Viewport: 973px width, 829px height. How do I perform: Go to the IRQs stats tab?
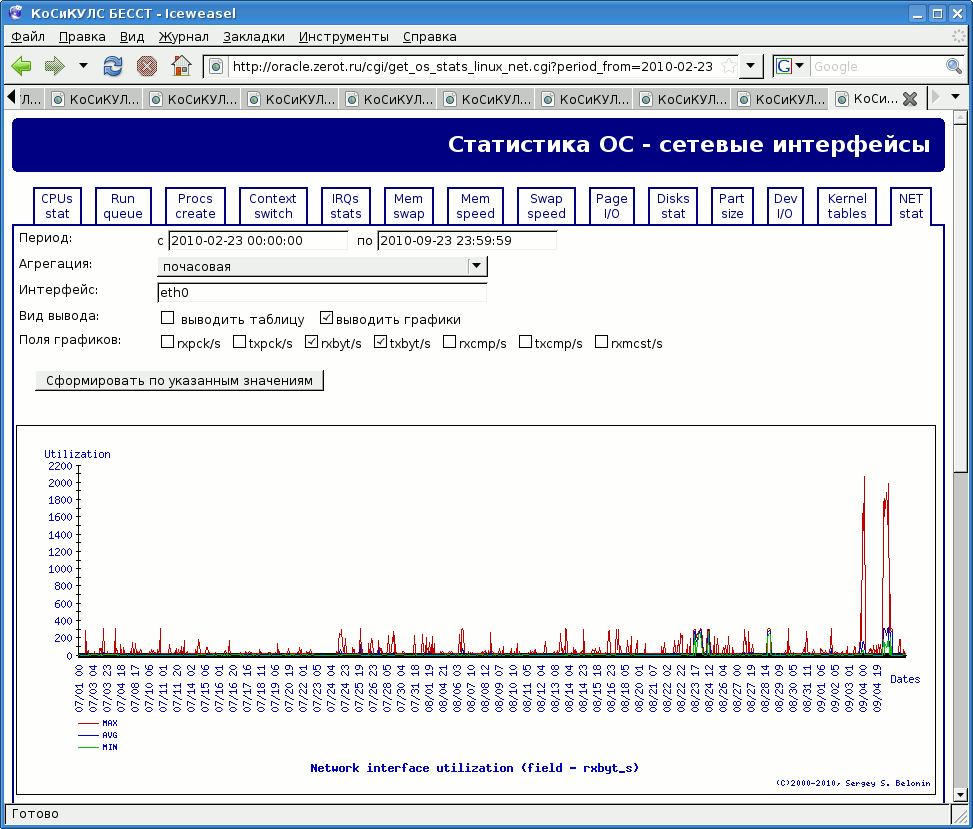[346, 206]
